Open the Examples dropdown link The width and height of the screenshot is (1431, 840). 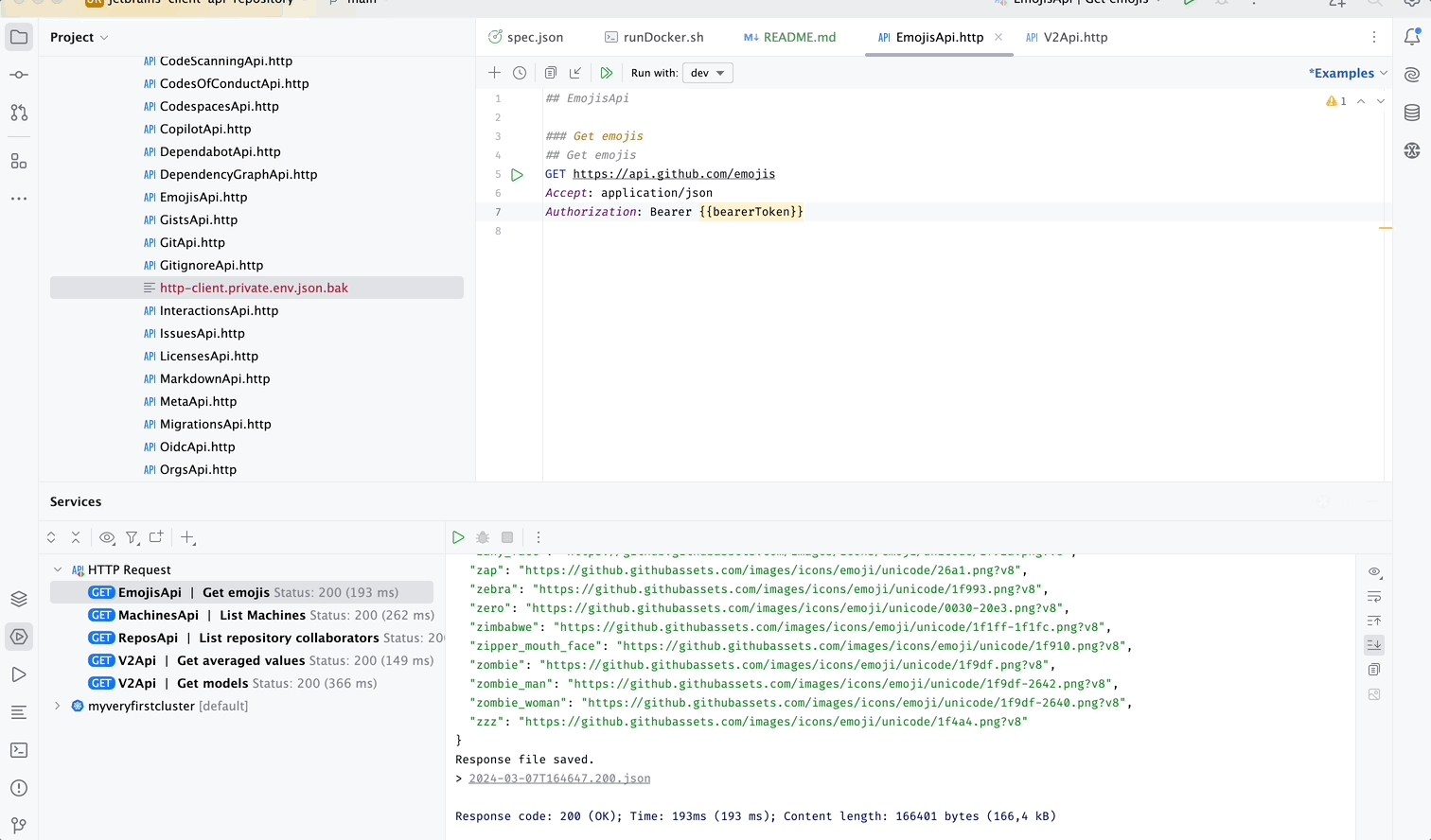coord(1346,73)
